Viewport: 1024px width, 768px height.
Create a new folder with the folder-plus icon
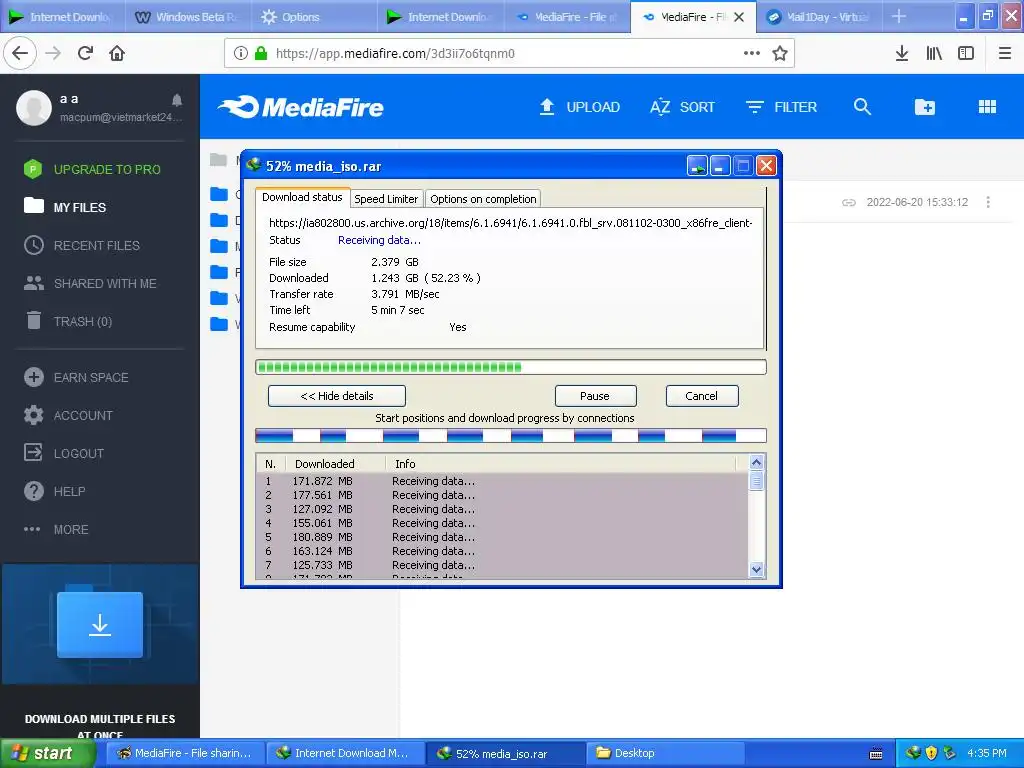tap(925, 107)
